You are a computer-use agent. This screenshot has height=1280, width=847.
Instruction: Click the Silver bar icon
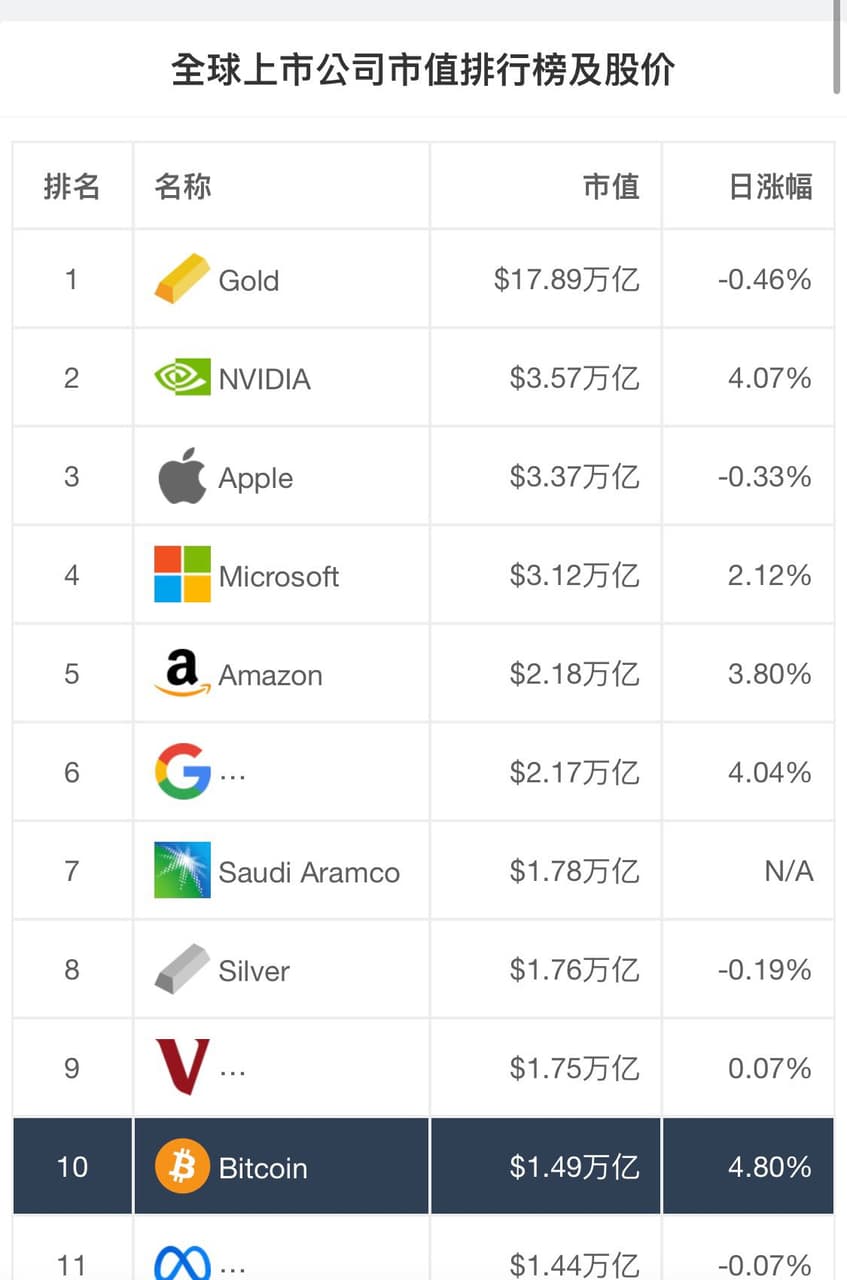[x=182, y=969]
